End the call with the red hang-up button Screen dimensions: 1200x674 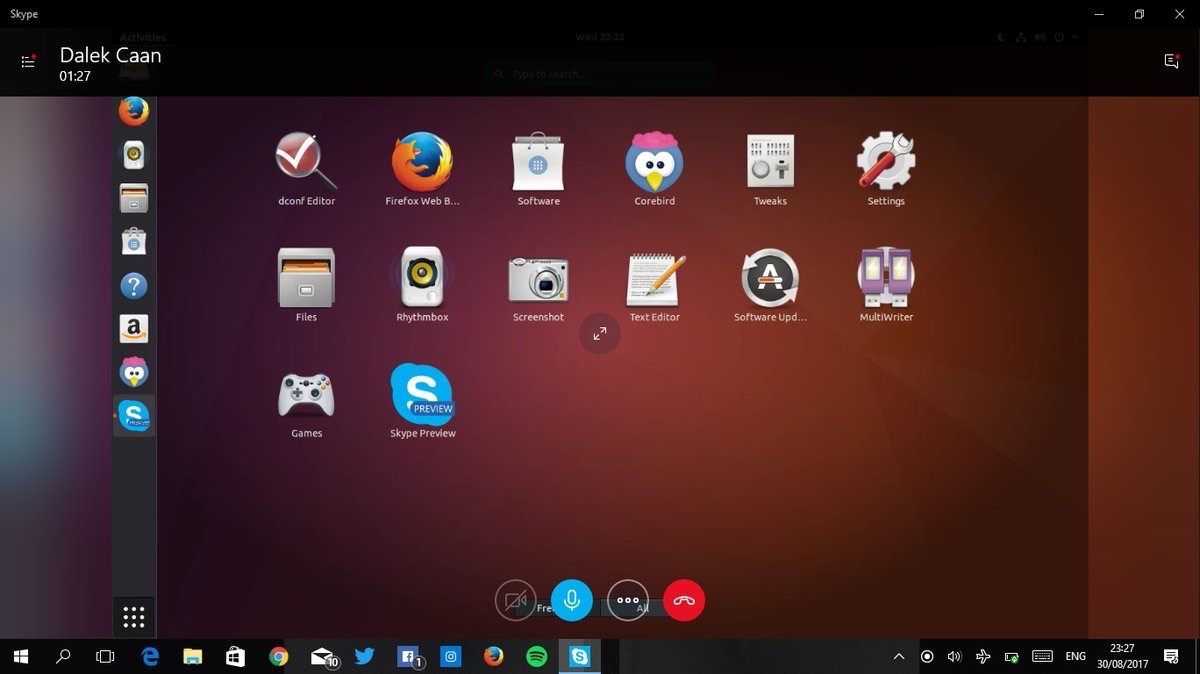tap(684, 601)
